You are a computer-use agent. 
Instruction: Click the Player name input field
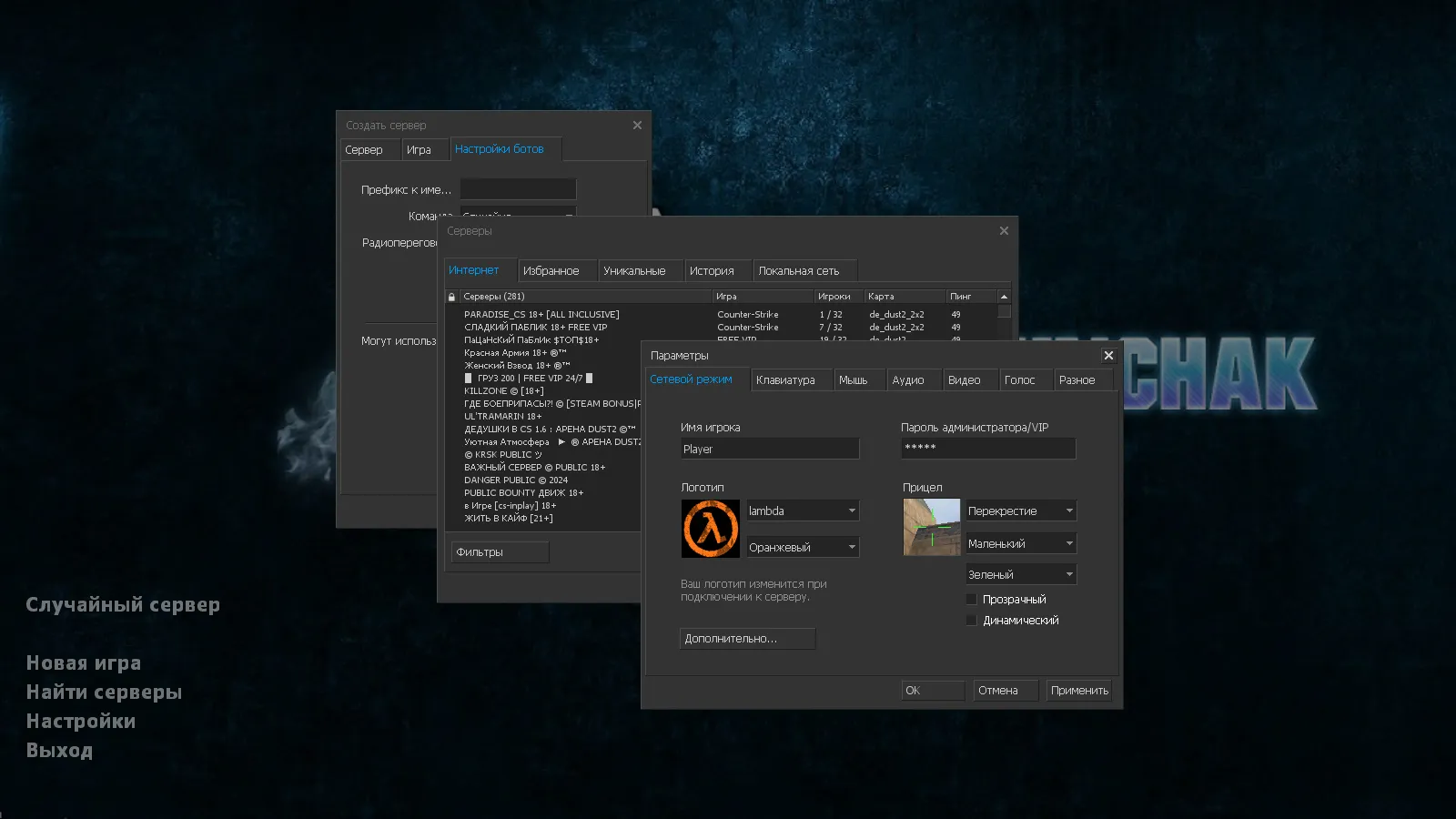(x=769, y=449)
